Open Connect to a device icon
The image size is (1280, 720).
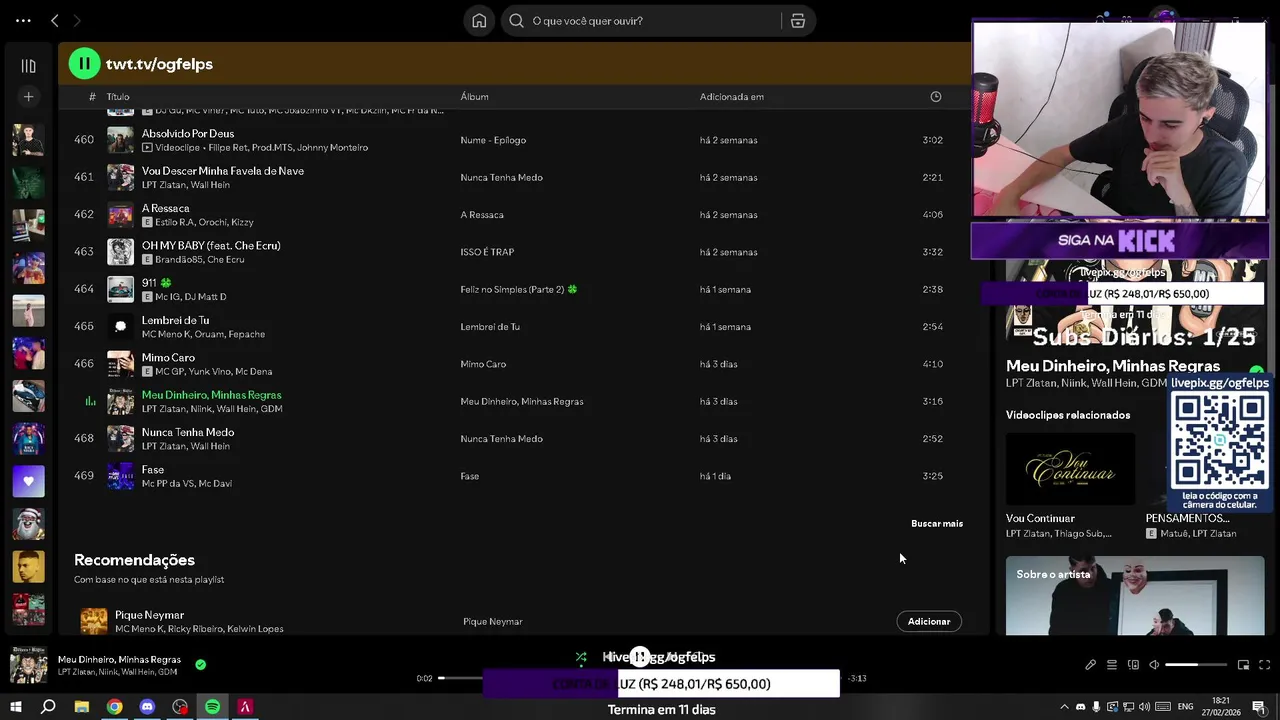1133,665
